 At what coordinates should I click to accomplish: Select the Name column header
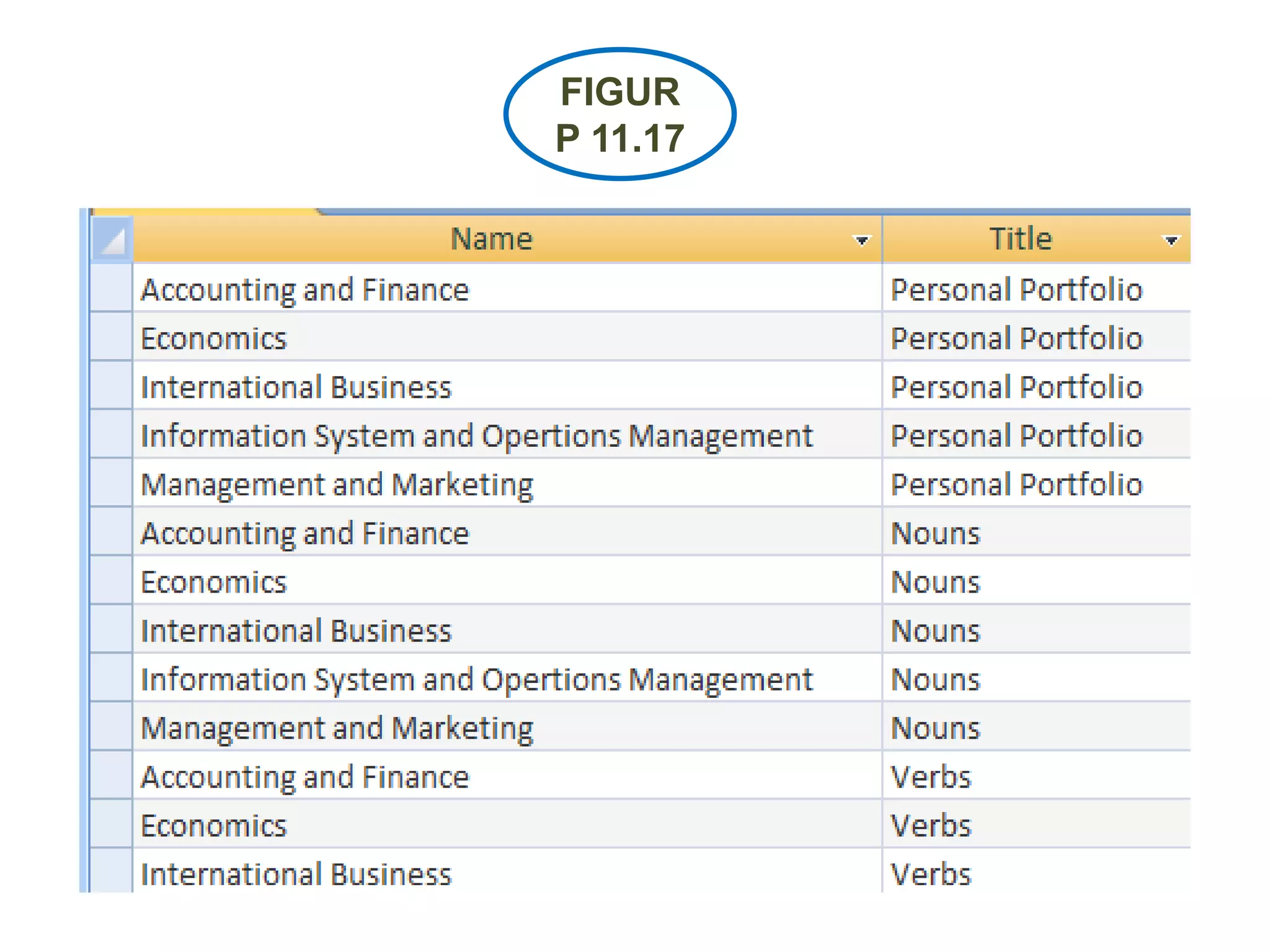point(491,239)
